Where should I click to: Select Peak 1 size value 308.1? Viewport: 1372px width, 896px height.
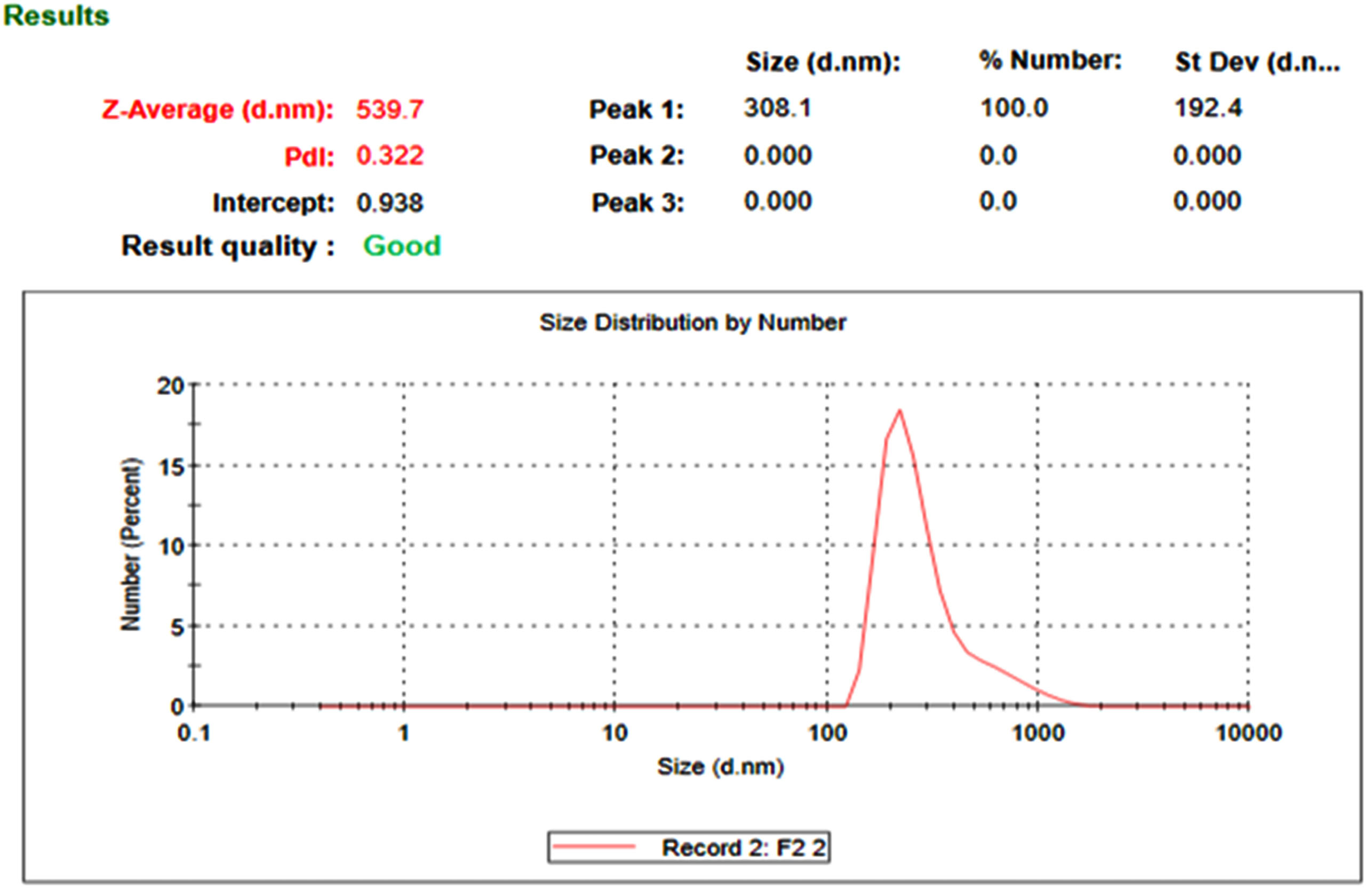coord(777,108)
